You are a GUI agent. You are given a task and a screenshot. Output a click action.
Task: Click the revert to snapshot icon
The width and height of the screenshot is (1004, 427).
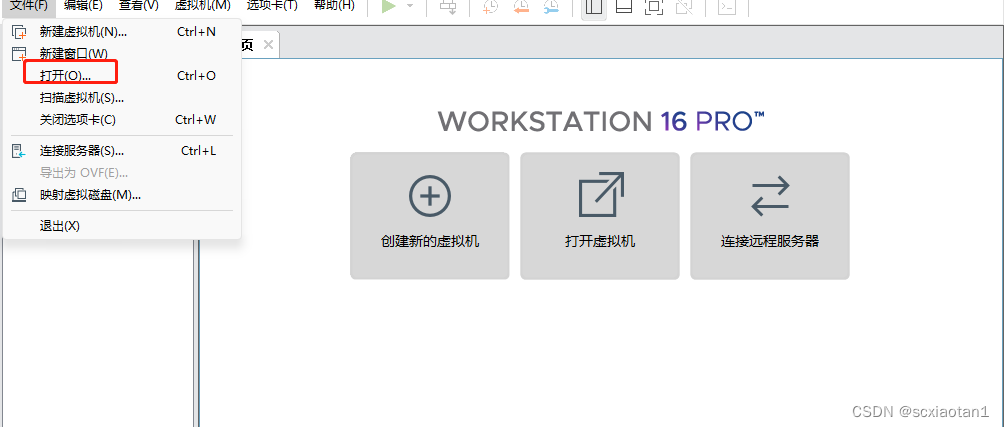coord(521,6)
